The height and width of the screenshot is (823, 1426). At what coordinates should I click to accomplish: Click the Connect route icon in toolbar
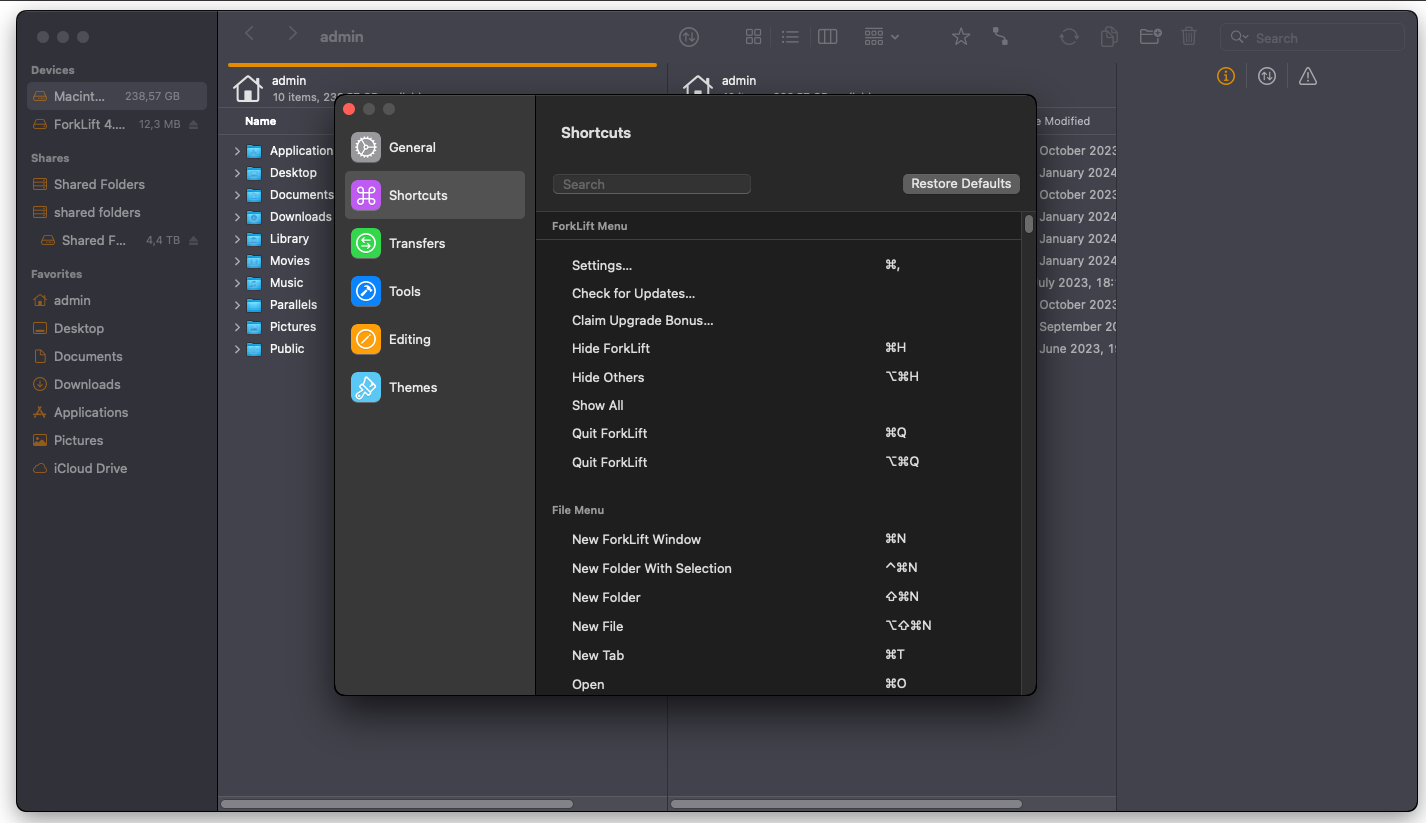pyautogui.click(x=1000, y=37)
